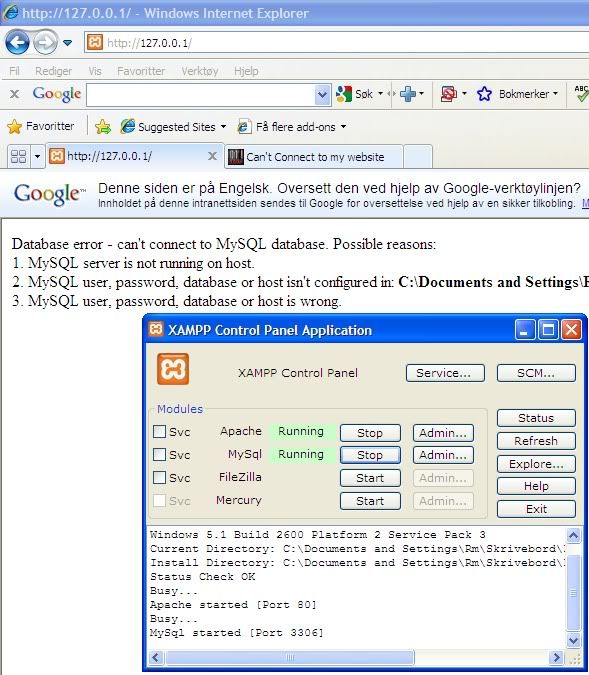Click the XAMPP Status button
The width and height of the screenshot is (589, 675).
536,418
